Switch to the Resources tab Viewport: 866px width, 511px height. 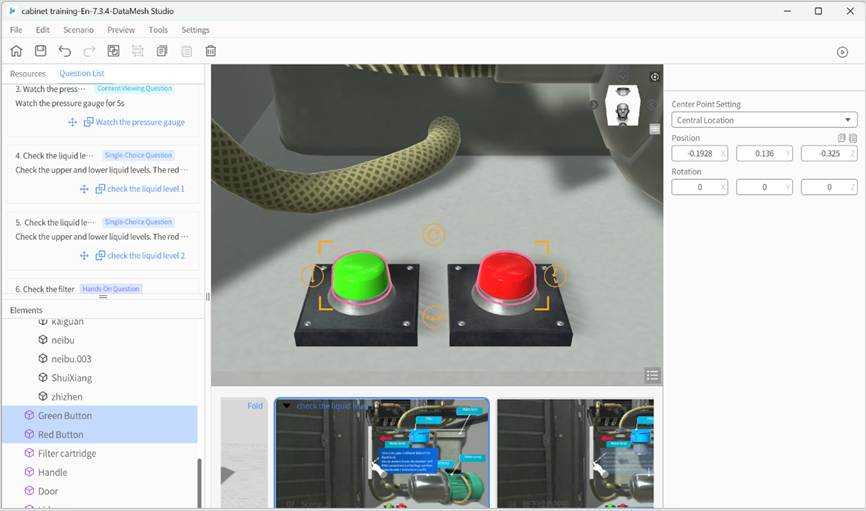tap(28, 74)
